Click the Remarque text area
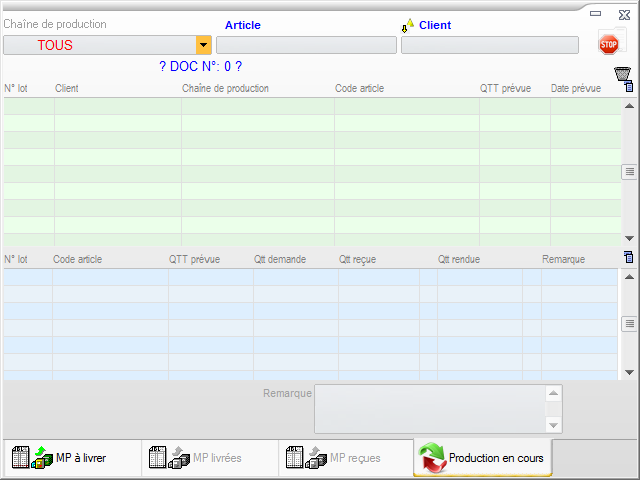Viewport: 640px width, 480px height. pos(430,408)
